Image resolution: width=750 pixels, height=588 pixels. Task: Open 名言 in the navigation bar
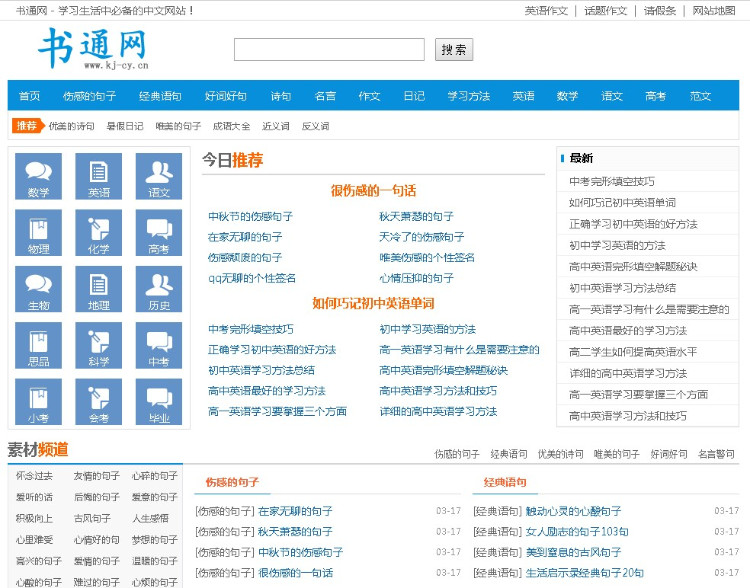coord(325,96)
